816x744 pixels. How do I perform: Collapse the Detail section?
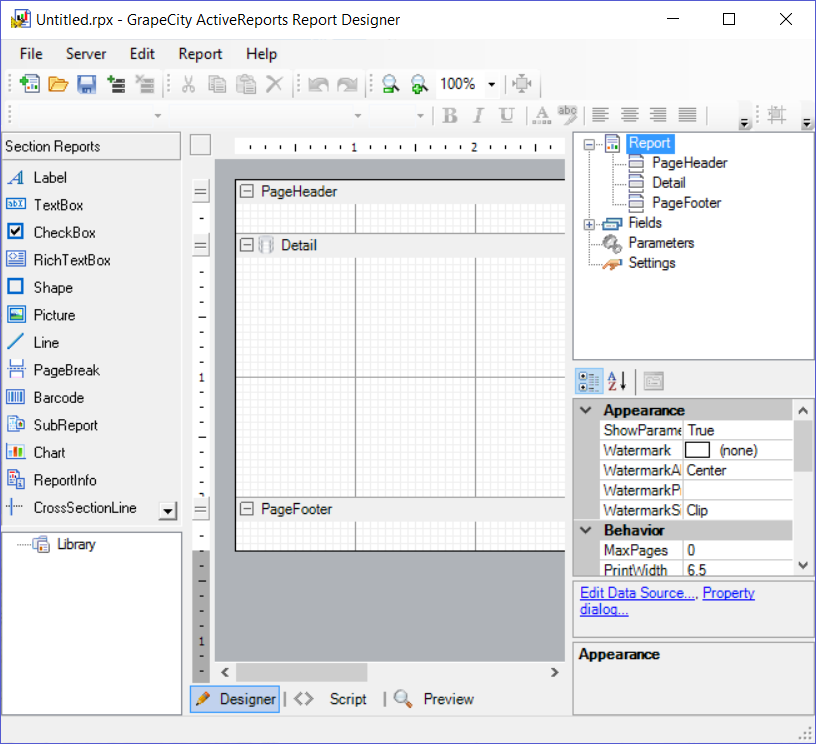pyautogui.click(x=246, y=245)
